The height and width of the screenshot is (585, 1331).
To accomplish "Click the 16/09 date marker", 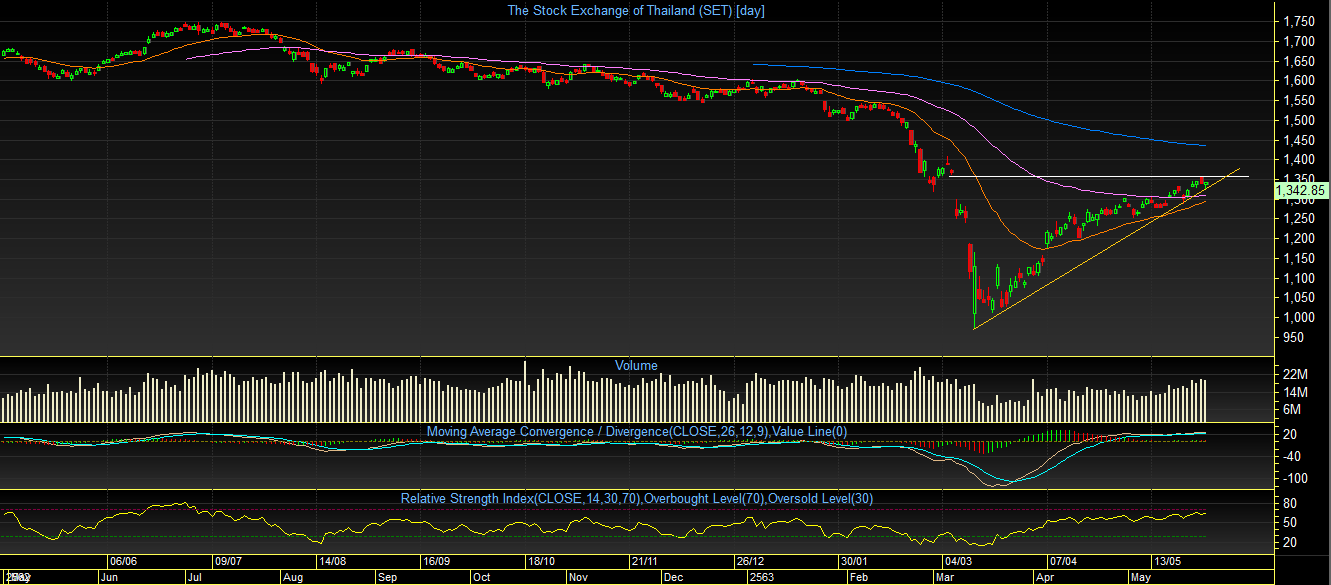I will coord(436,562).
